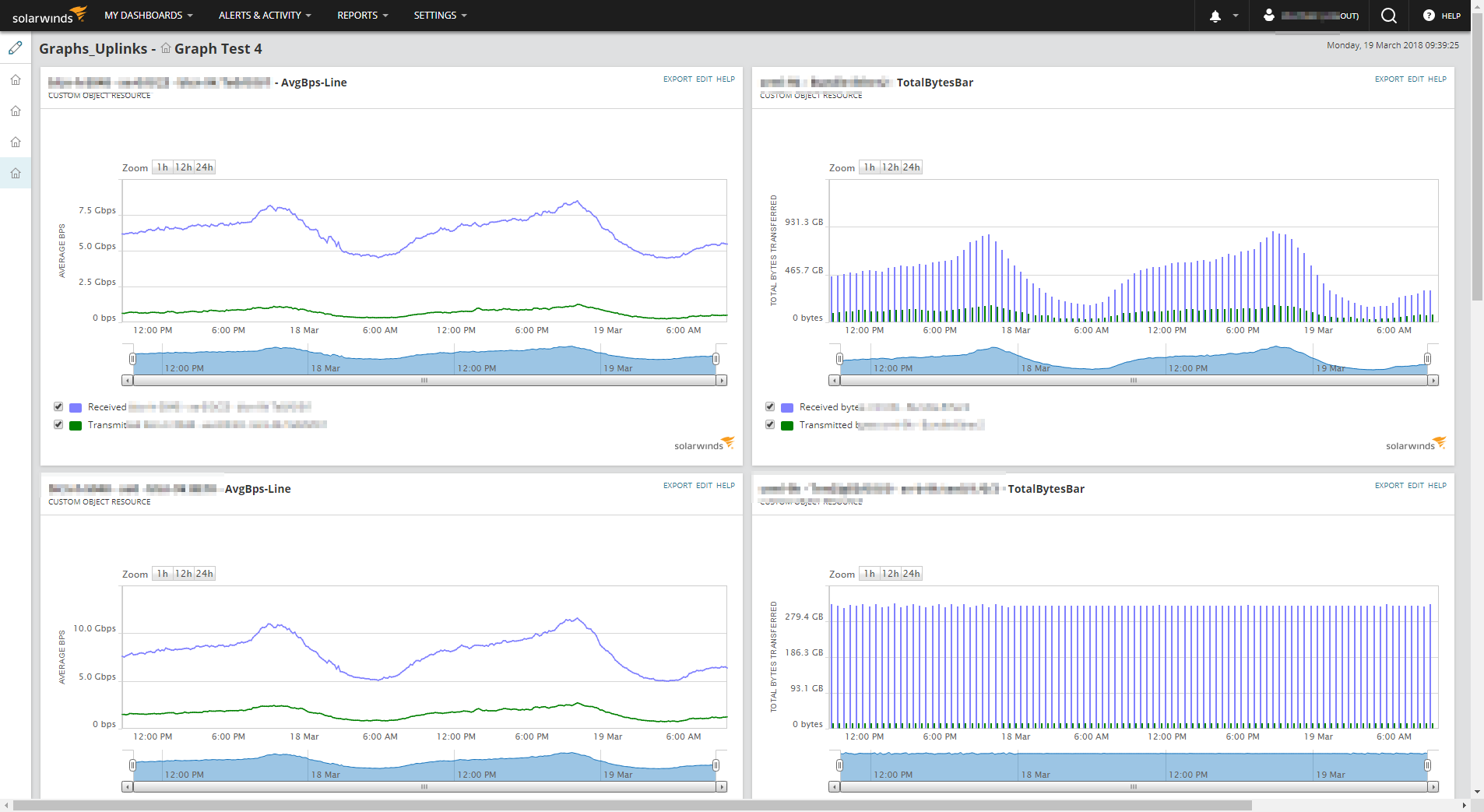Set top TotalBytesBar zoom to 12h
The image size is (1484, 812).
tap(890, 167)
